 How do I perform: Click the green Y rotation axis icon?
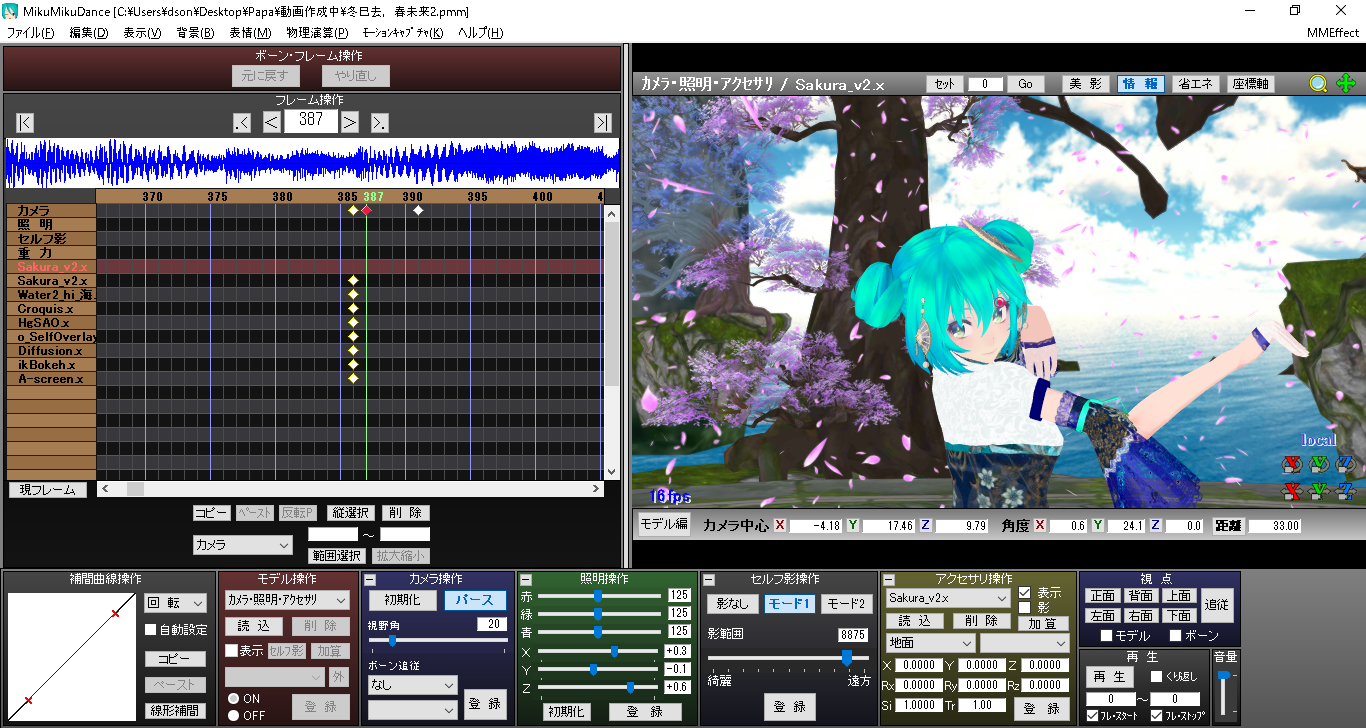click(x=1319, y=464)
